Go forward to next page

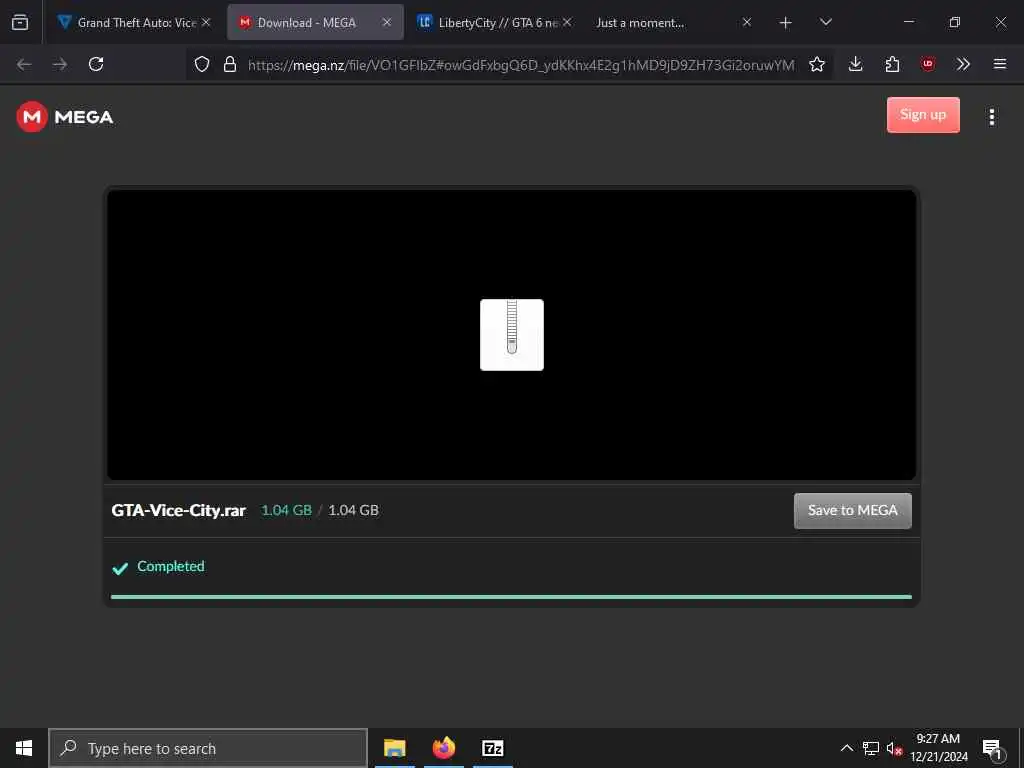60,64
